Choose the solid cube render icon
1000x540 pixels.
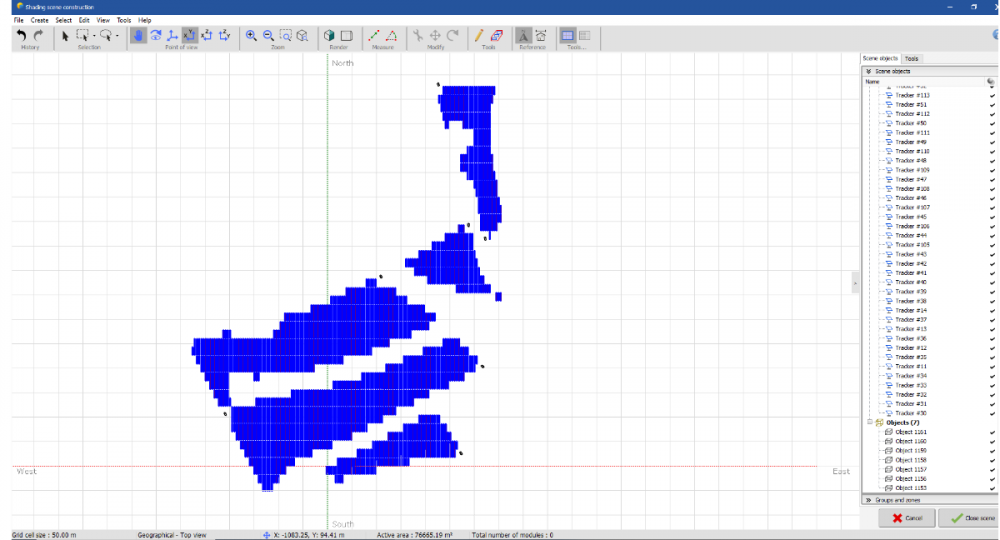(x=329, y=35)
